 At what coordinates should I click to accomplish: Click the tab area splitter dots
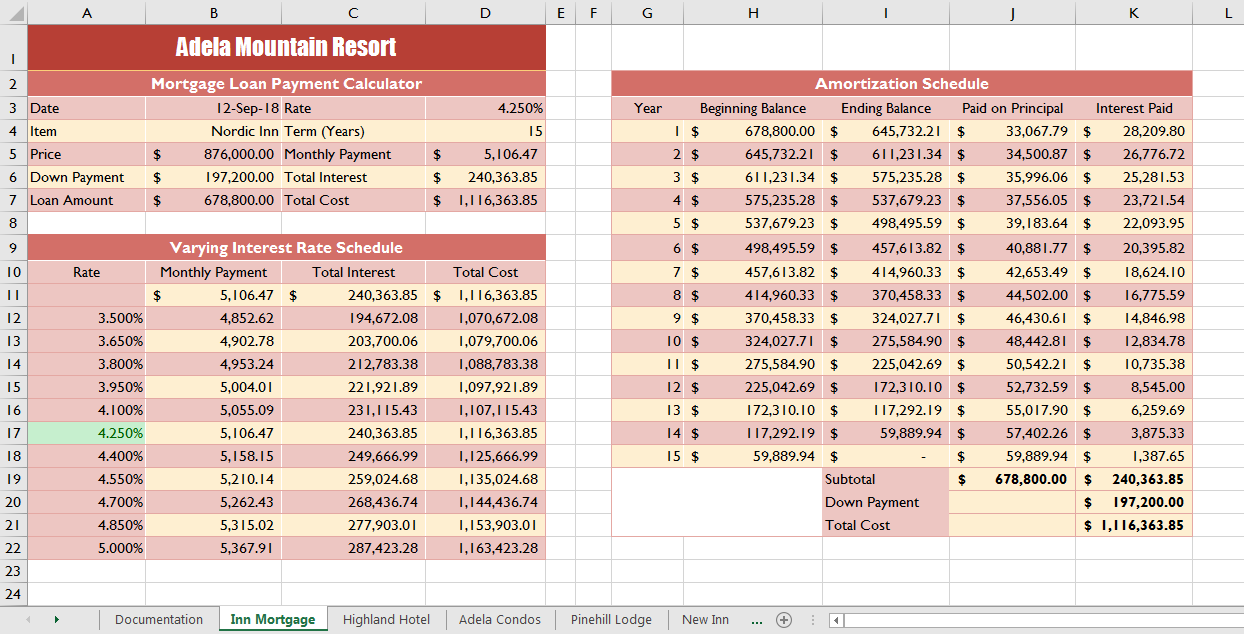tap(812, 620)
